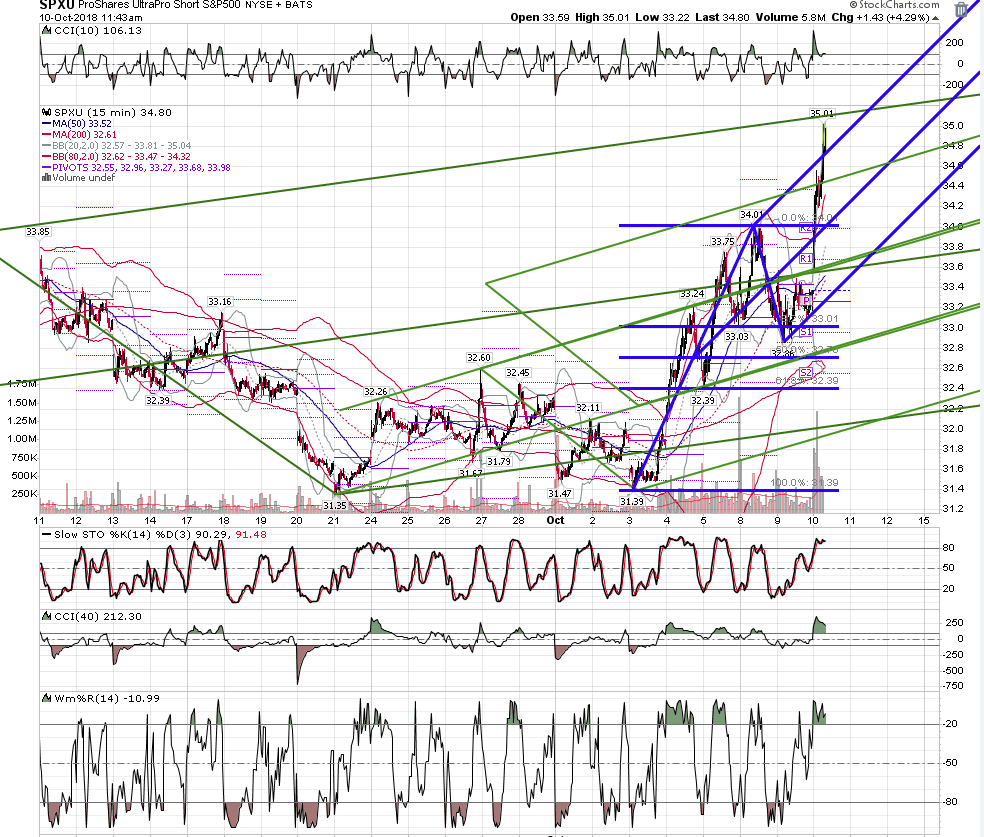Click the 31.79 price label

499,462
